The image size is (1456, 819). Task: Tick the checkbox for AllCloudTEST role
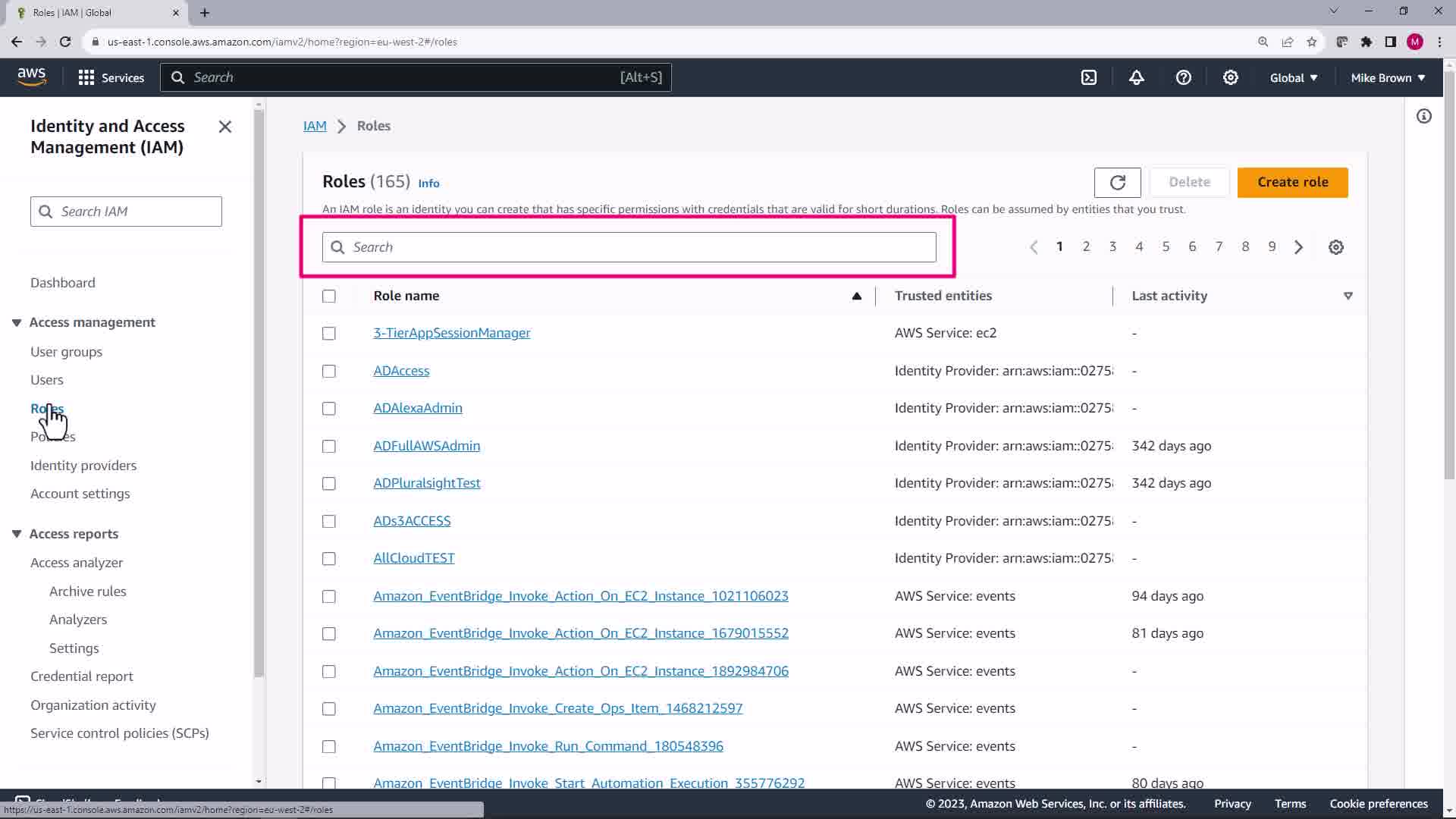(x=328, y=558)
